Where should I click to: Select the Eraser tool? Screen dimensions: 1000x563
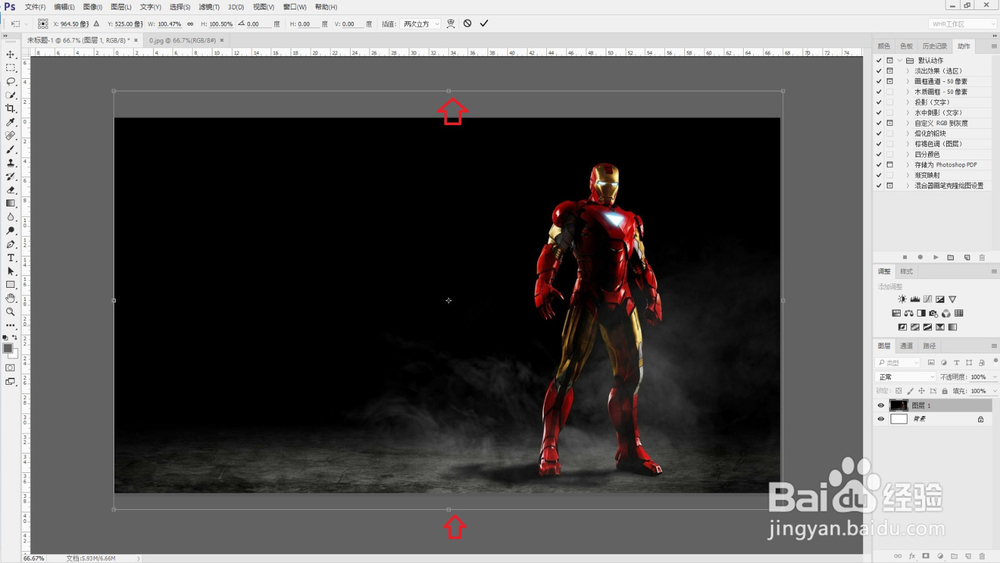10,190
